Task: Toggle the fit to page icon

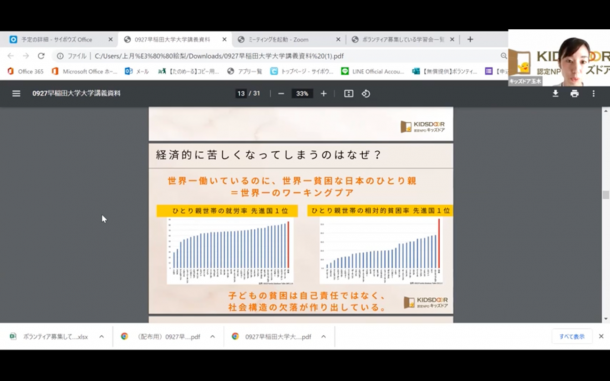Action: [x=349, y=93]
